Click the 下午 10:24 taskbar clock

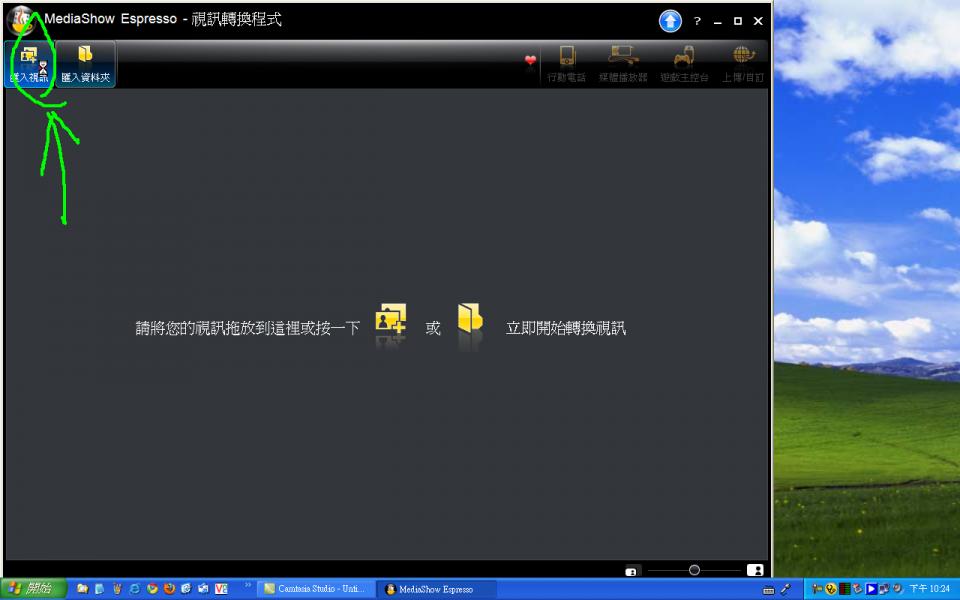pos(929,589)
